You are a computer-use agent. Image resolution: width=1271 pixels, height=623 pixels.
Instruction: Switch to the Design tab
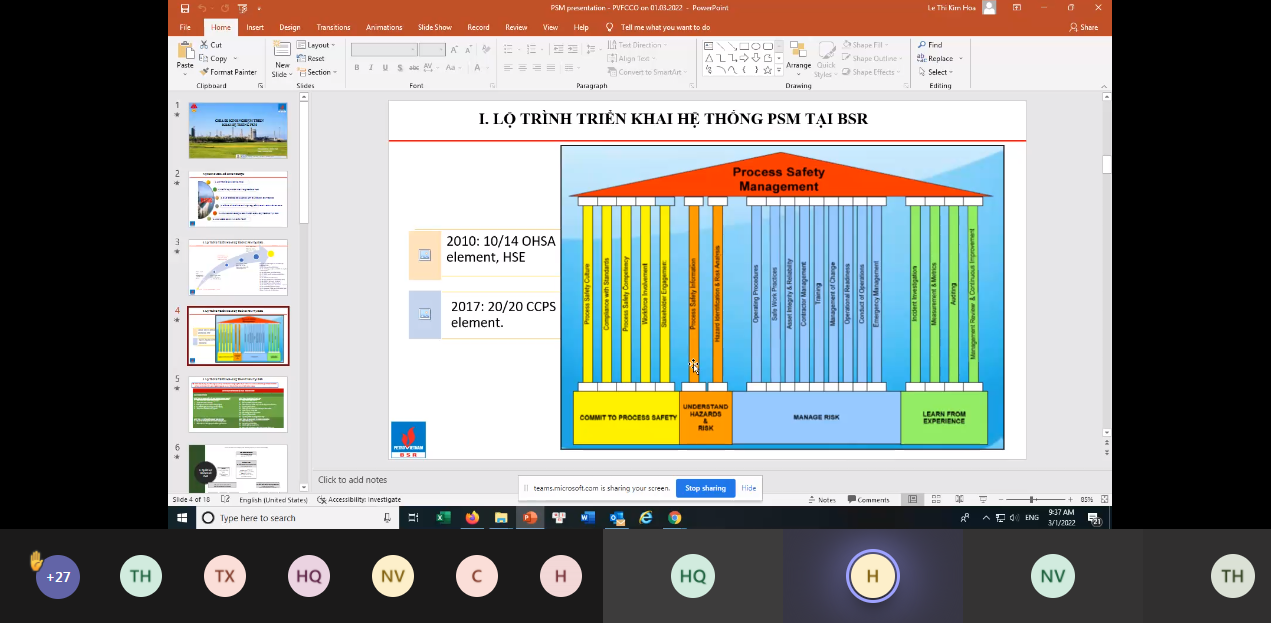[x=290, y=27]
